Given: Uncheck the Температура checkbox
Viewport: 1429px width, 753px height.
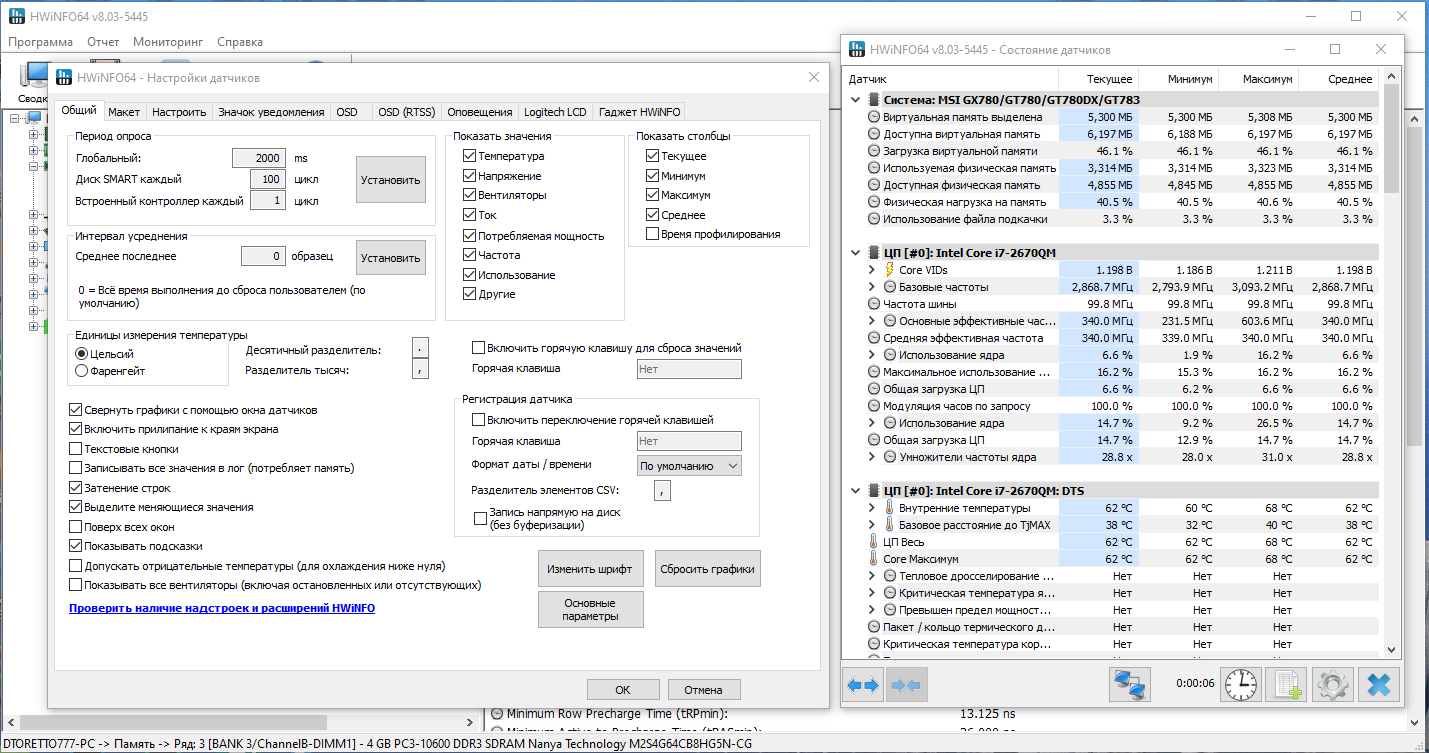Looking at the screenshot, I should [x=469, y=156].
